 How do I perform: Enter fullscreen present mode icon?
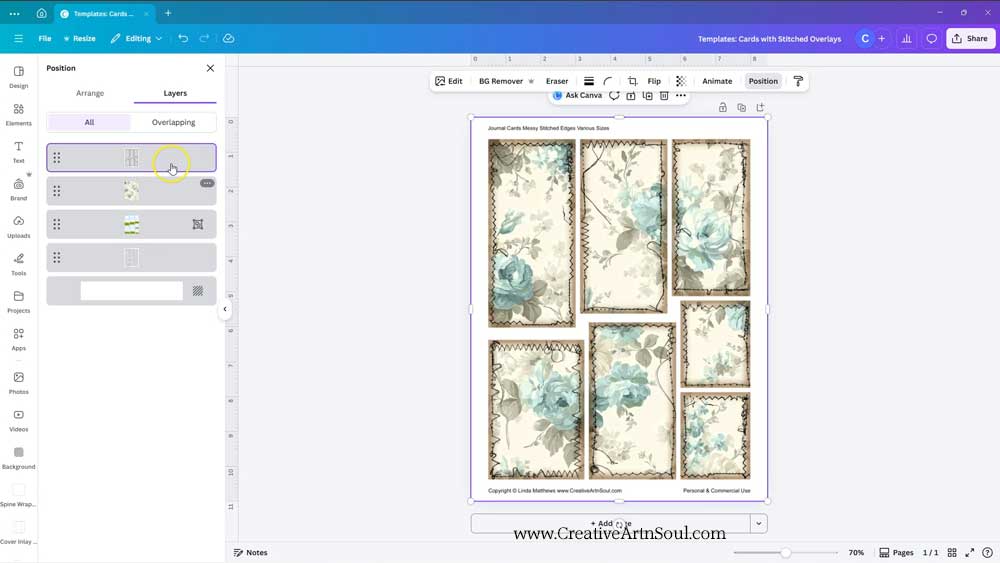(x=969, y=553)
